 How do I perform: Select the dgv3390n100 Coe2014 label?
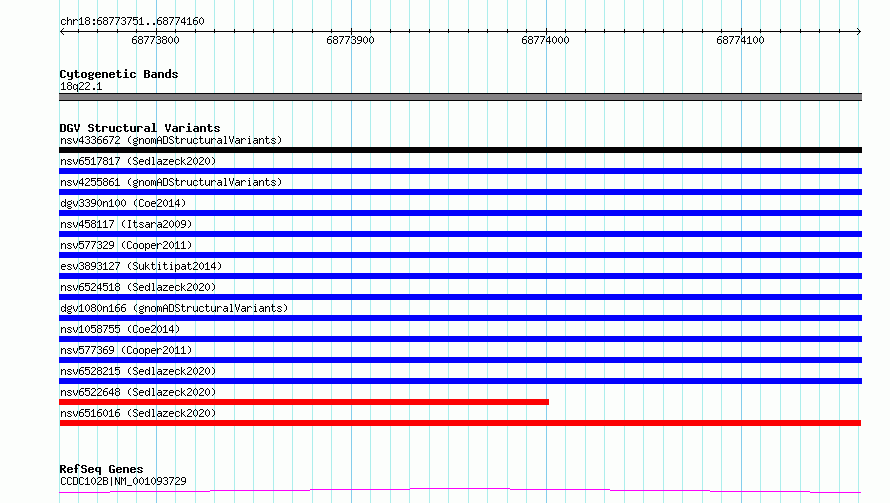(123, 203)
